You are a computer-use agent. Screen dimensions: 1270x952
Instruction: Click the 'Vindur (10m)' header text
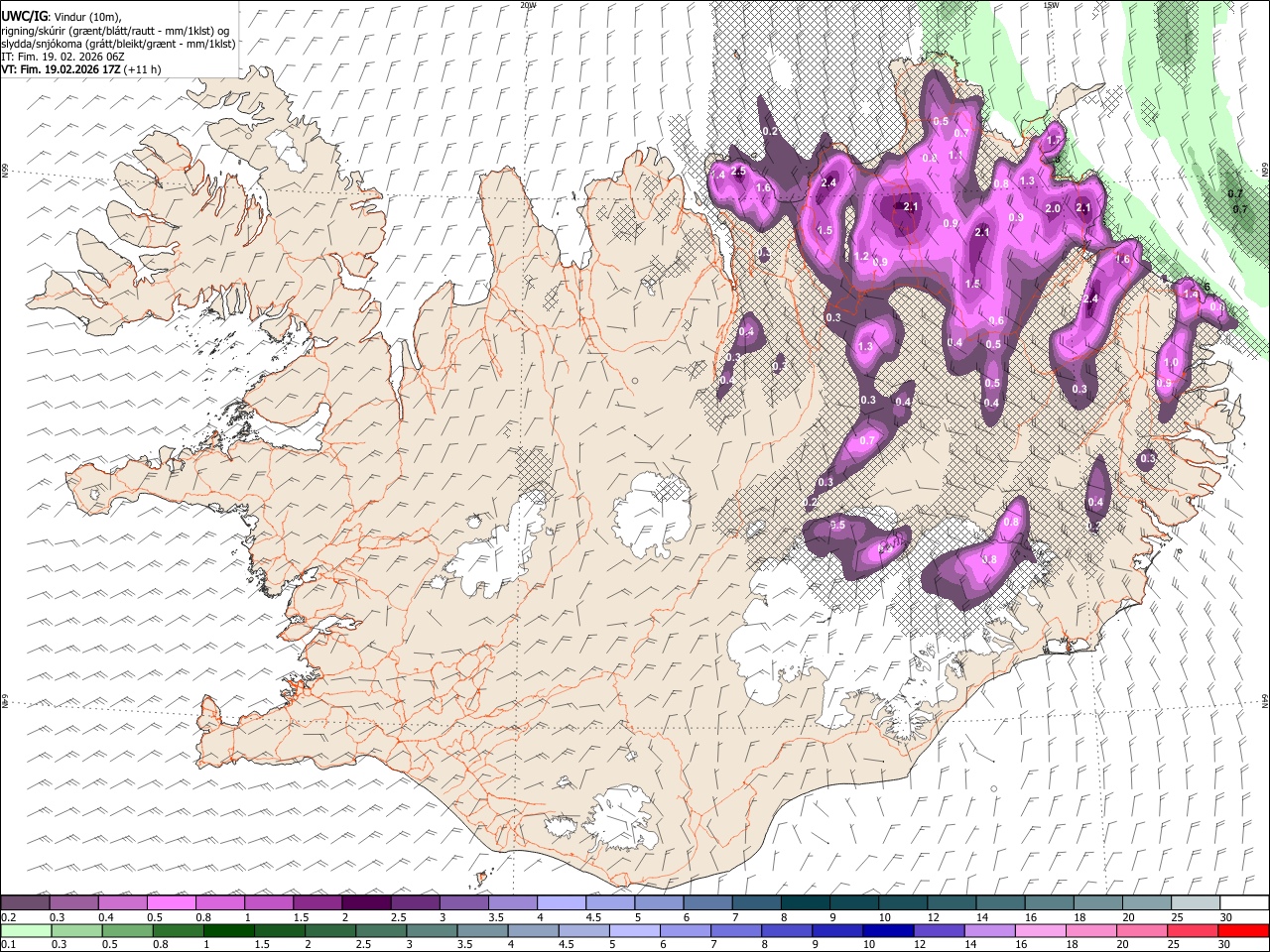[x=86, y=17]
